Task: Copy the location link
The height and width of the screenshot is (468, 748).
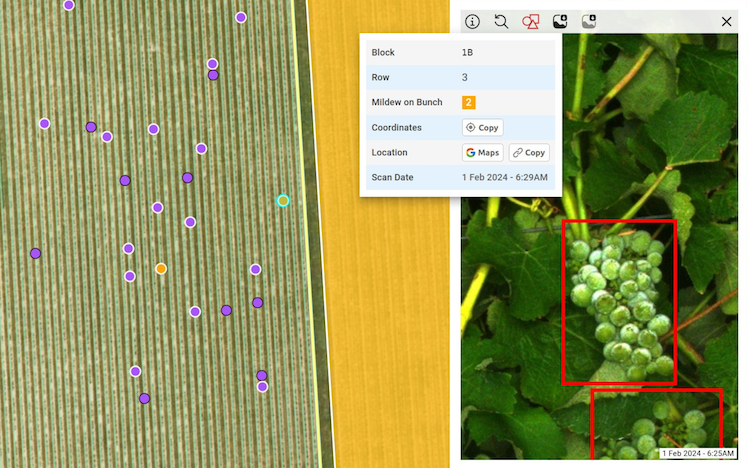Action: pos(529,153)
